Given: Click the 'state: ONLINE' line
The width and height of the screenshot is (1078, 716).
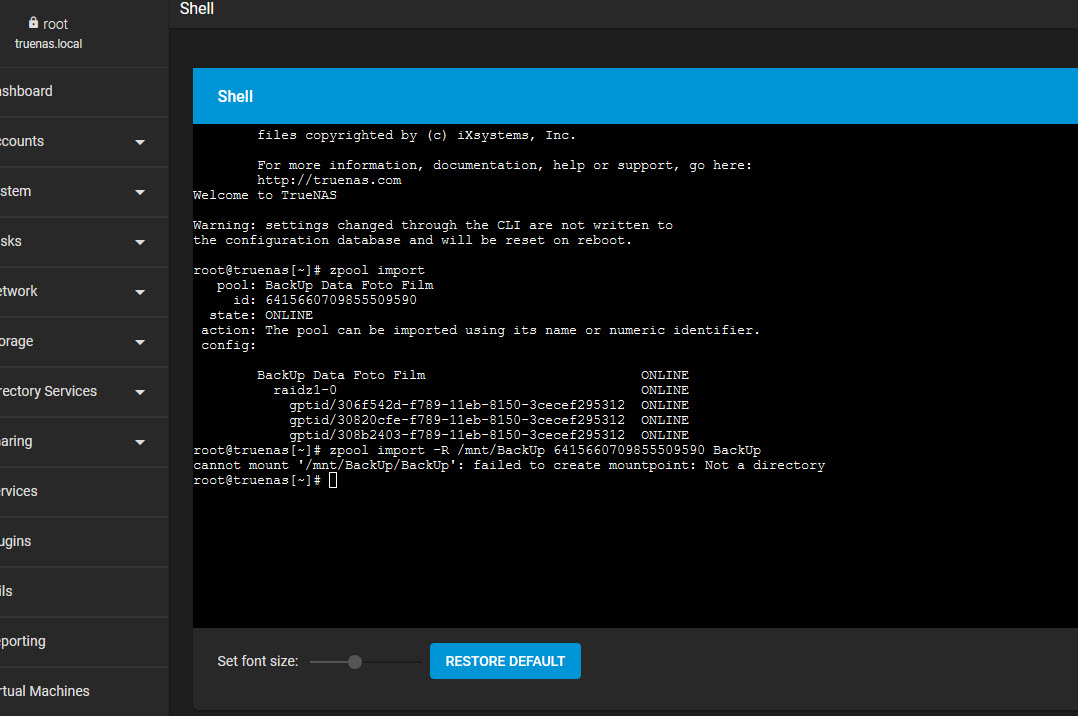Looking at the screenshot, I should pyautogui.click(x=261, y=315).
